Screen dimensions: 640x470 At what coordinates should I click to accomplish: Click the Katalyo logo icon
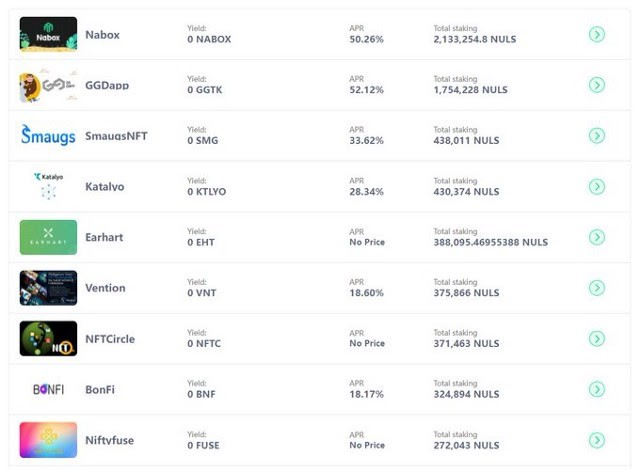pos(49,186)
